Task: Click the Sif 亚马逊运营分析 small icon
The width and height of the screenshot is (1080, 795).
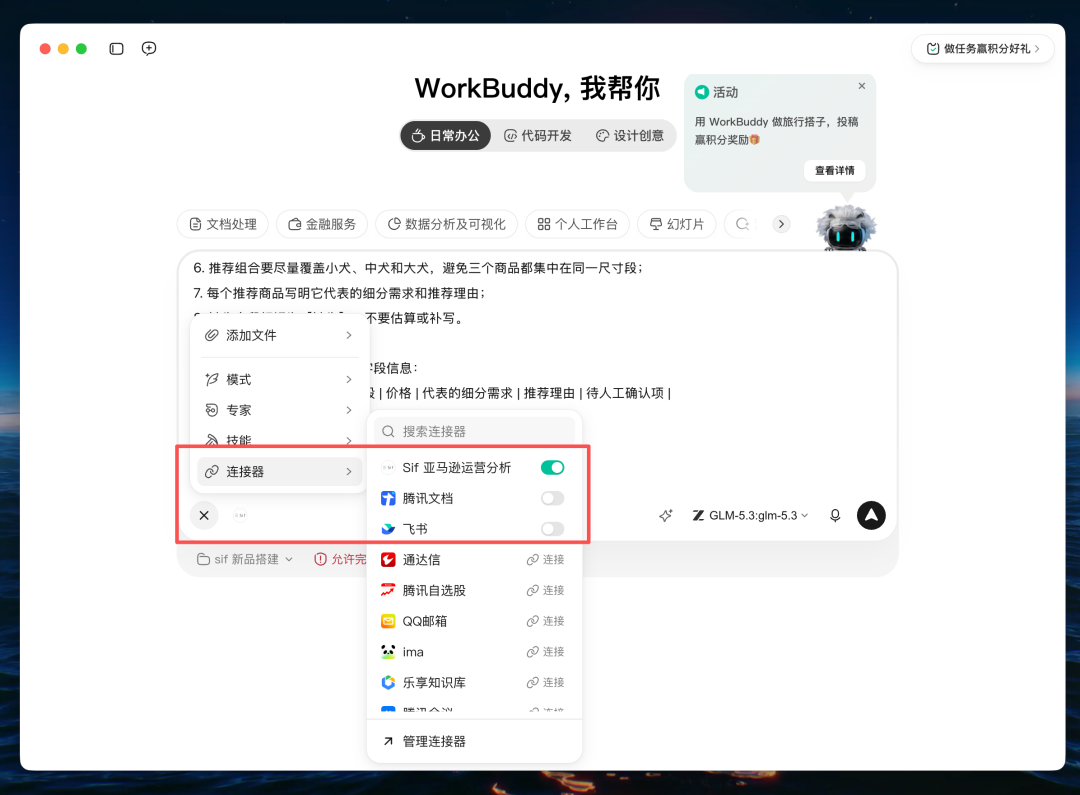Action: click(x=388, y=468)
